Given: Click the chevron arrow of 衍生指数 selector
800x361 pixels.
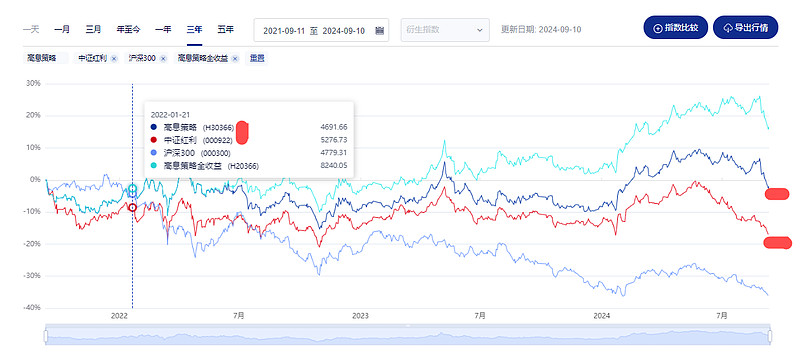Looking at the screenshot, I should coord(480,30).
